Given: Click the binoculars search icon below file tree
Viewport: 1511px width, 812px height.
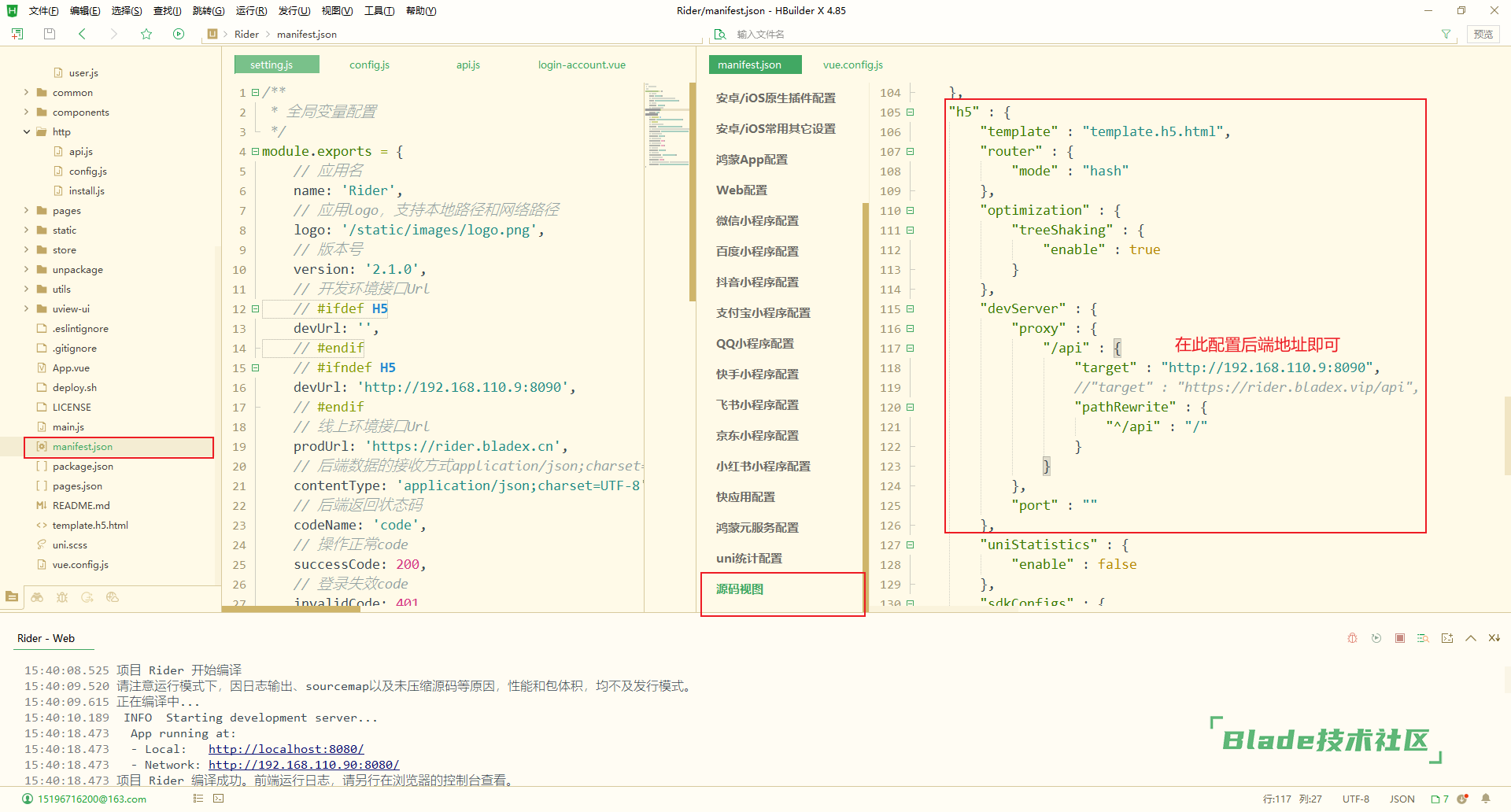Looking at the screenshot, I should click(x=37, y=597).
